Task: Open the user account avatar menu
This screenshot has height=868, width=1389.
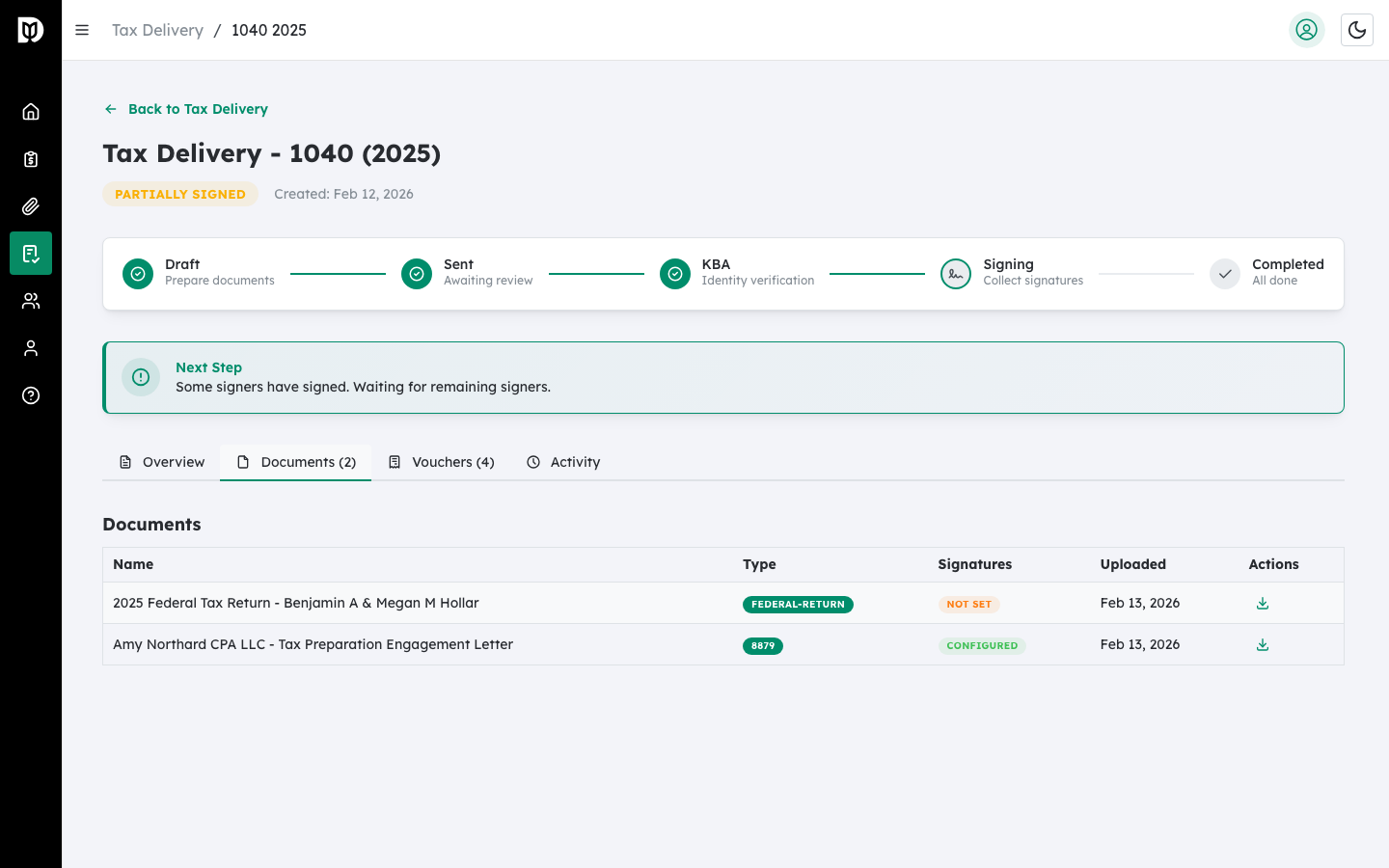Action: (1307, 30)
